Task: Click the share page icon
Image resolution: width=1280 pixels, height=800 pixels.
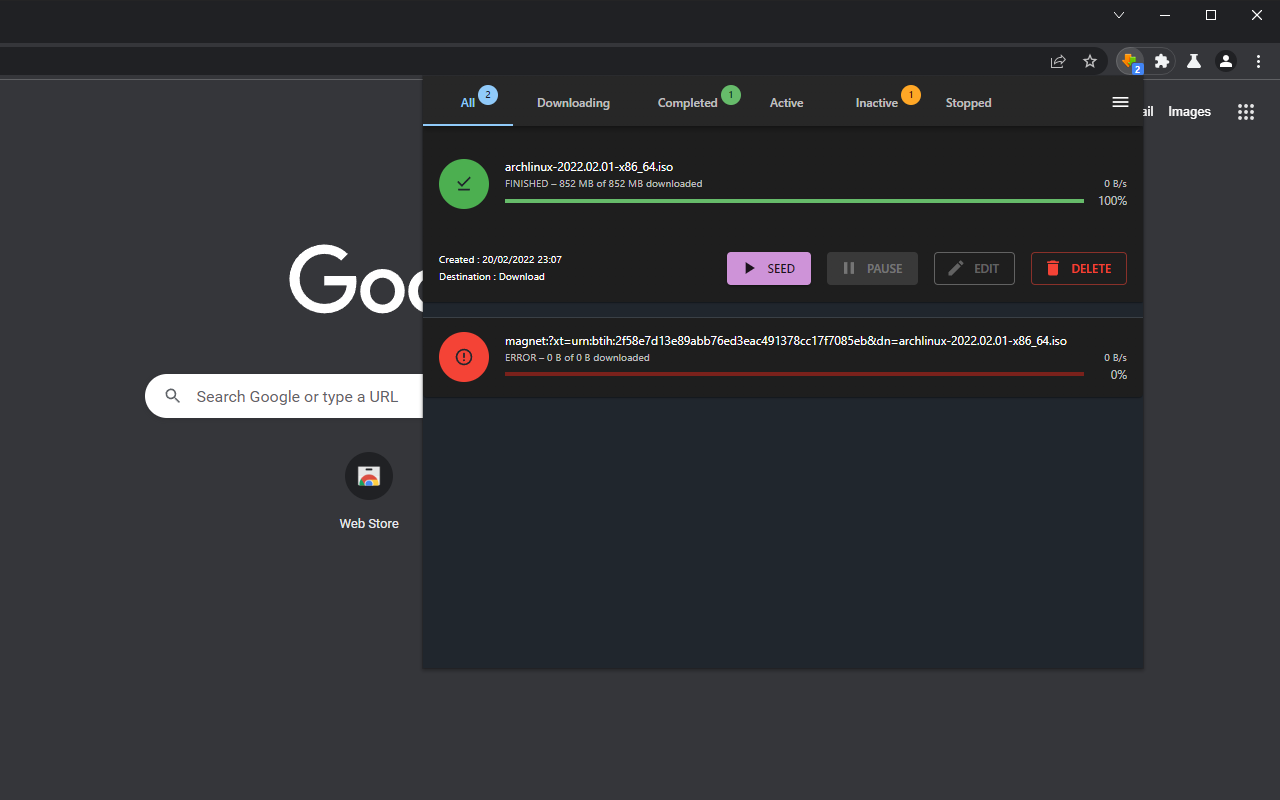Action: click(x=1058, y=61)
